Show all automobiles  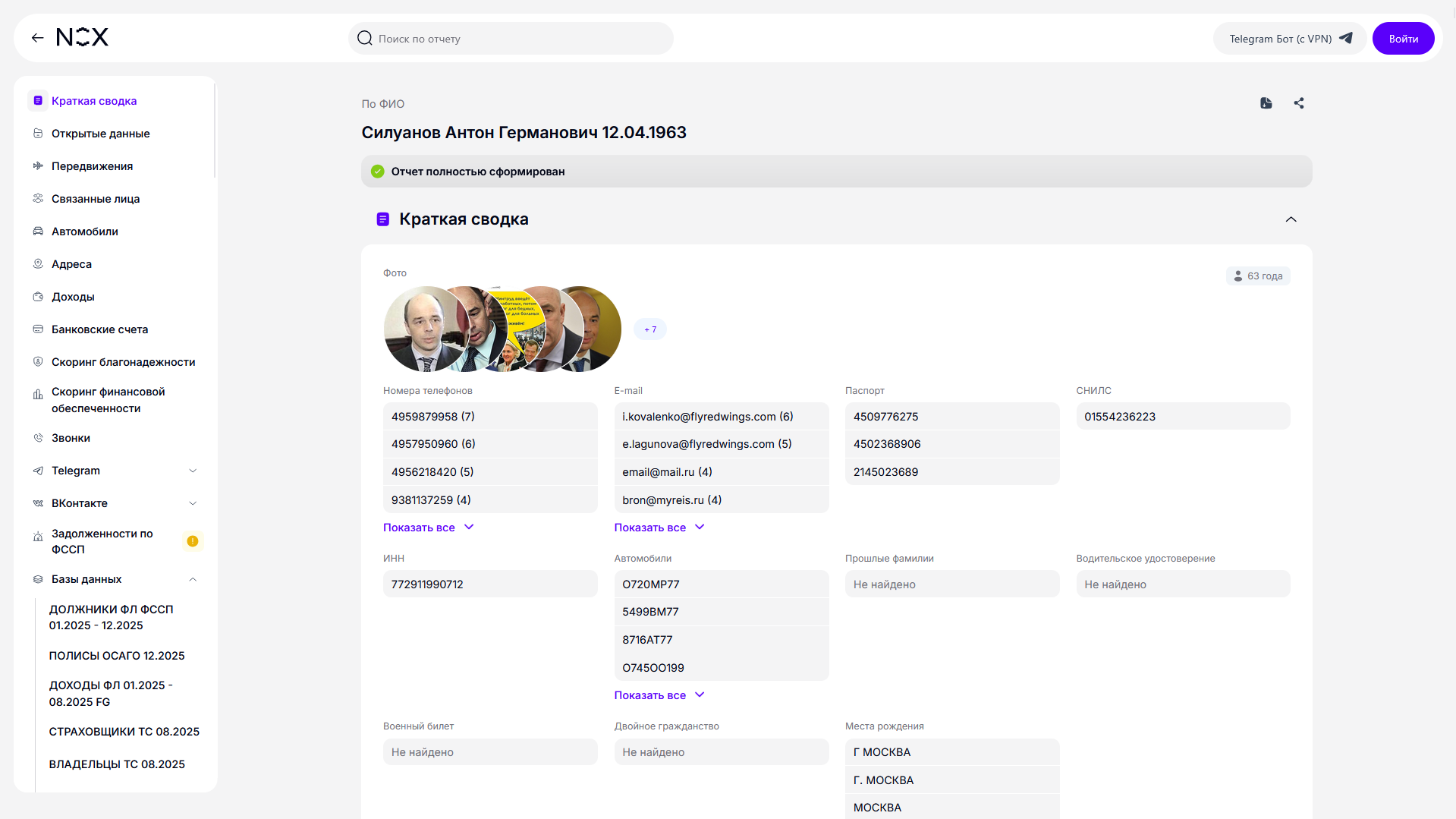tap(659, 695)
